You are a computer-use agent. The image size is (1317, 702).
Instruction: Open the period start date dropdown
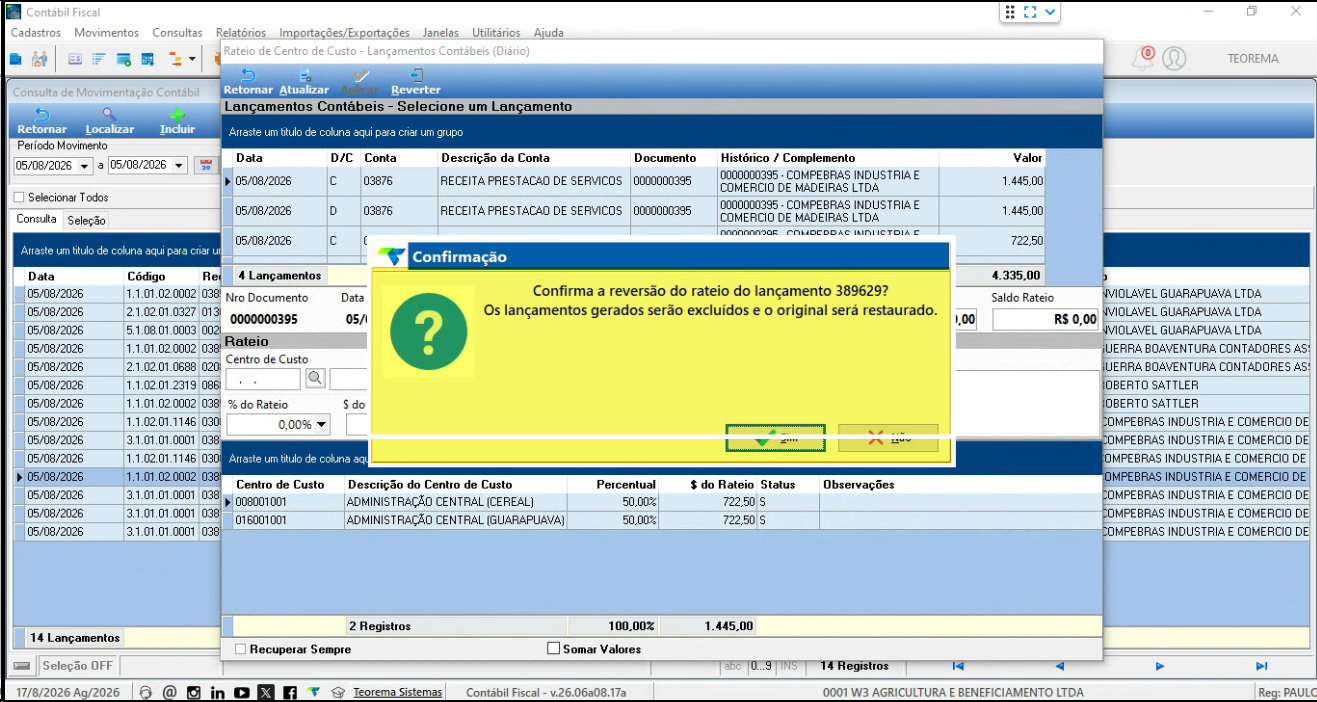(84, 166)
